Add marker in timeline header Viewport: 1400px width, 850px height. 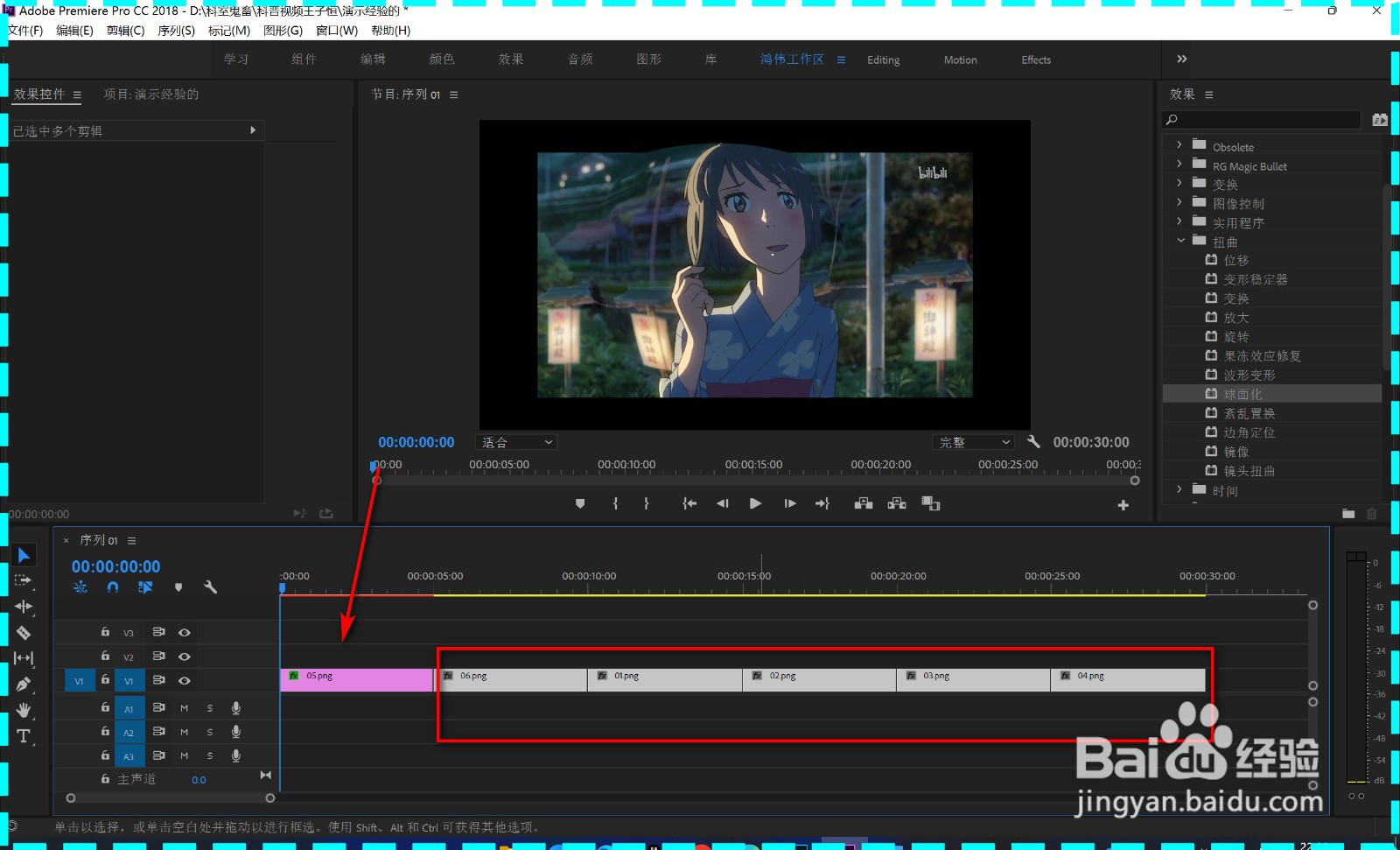point(178,587)
